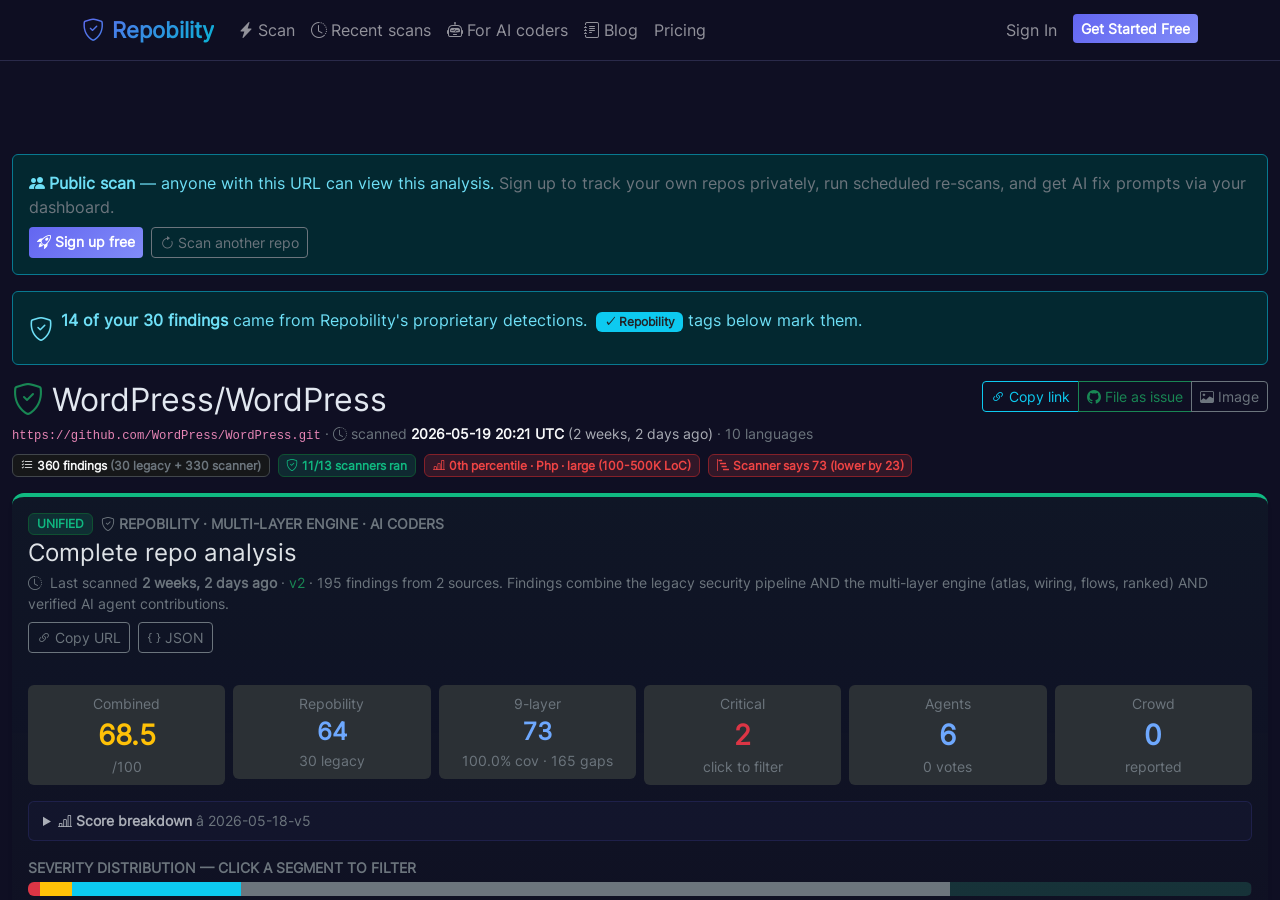Image resolution: width=1280 pixels, height=900 pixels.
Task: Click the link icon in Copy link
Action: pyautogui.click(x=998, y=397)
